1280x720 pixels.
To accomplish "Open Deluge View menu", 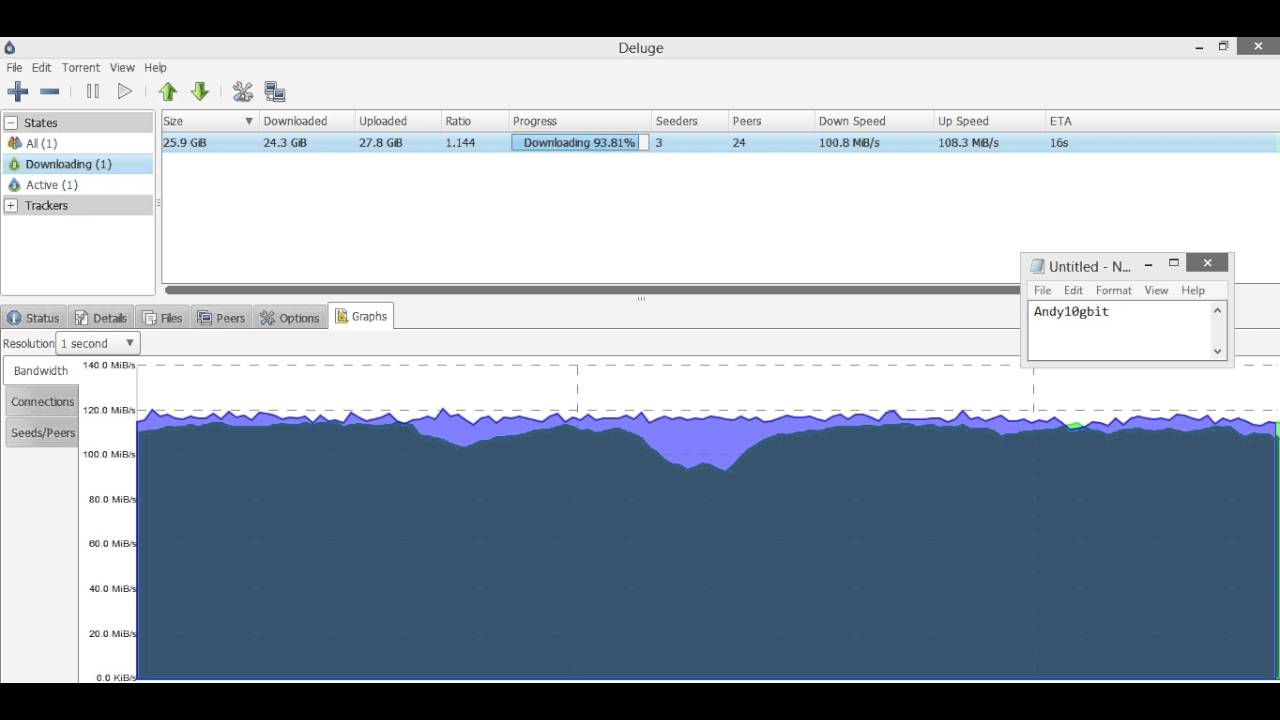I will point(122,68).
